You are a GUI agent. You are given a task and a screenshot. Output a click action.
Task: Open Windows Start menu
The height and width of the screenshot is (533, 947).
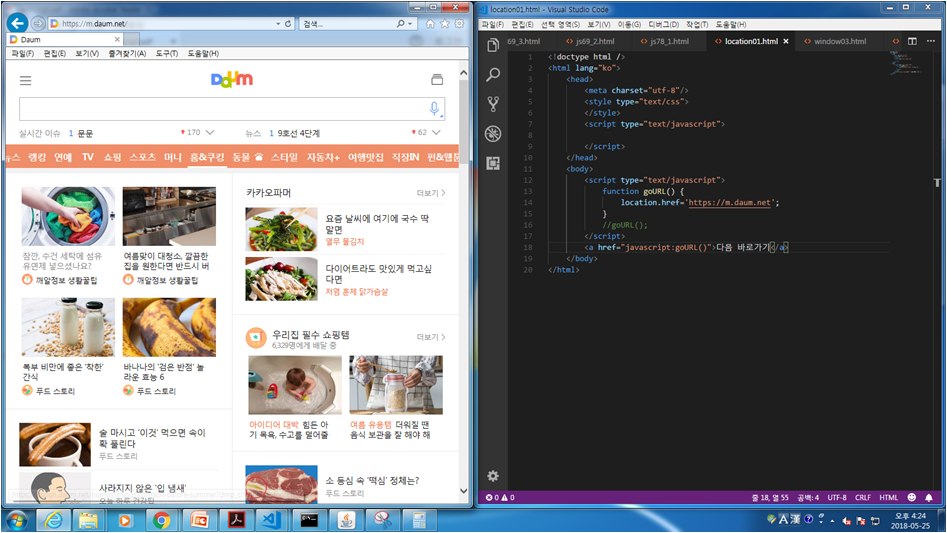click(16, 520)
